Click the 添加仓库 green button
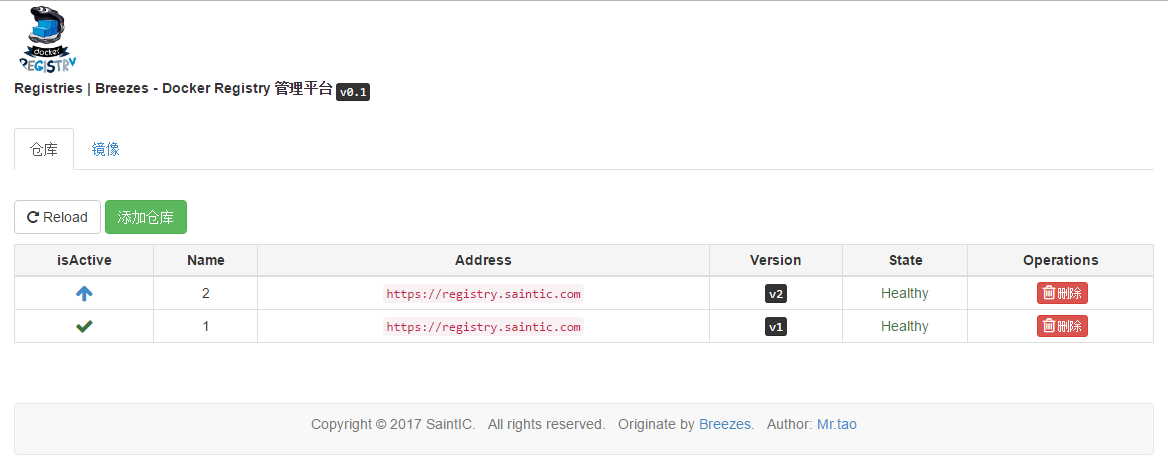Screen dimensions: 1168x470 [145, 217]
